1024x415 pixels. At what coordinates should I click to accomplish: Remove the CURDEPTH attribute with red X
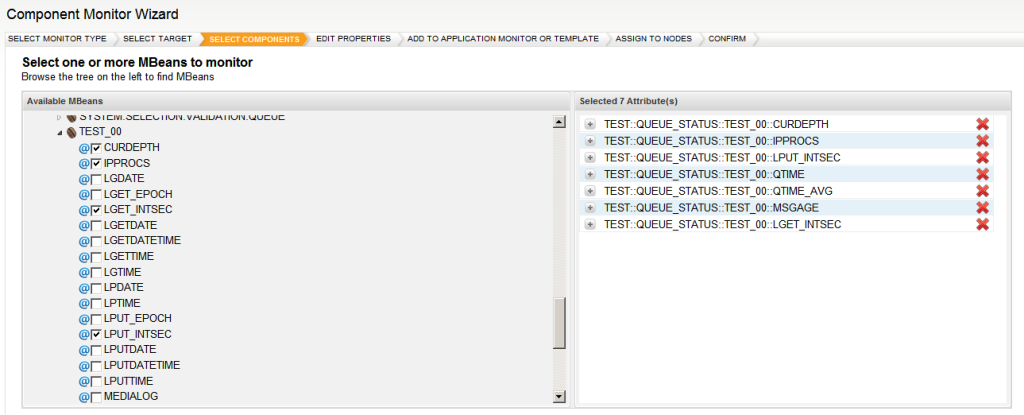tap(982, 124)
